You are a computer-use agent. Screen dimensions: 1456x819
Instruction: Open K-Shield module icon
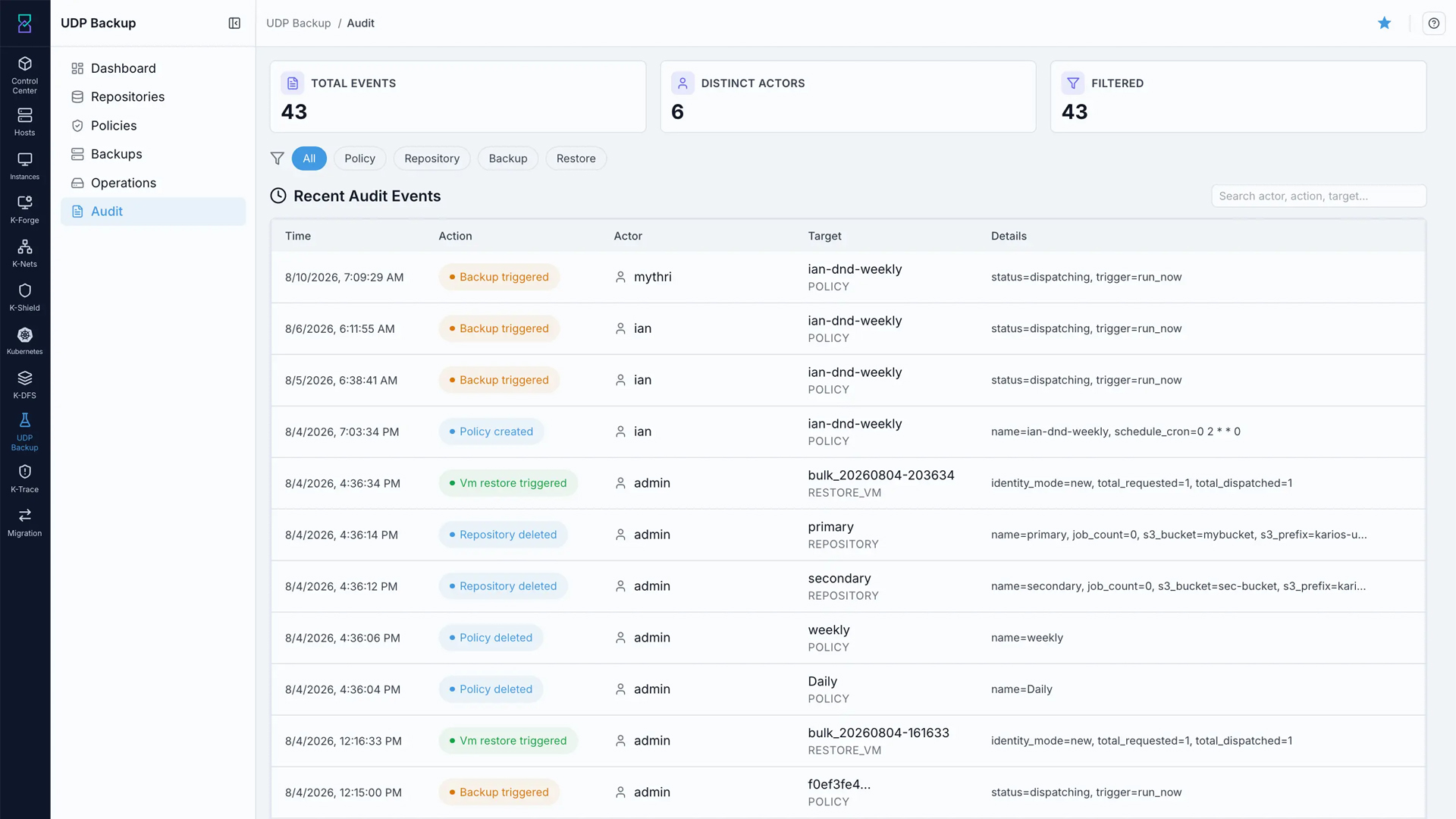tap(24, 297)
